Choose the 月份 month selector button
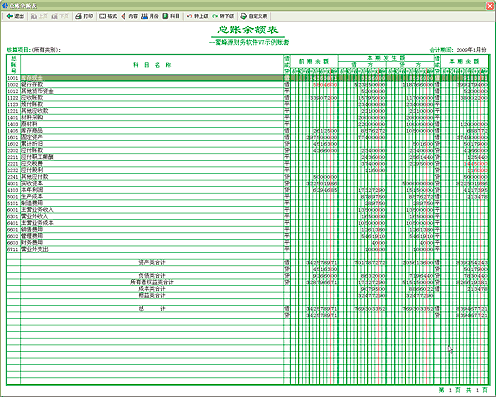This screenshot has height=397, width=496. pyautogui.click(x=150, y=16)
